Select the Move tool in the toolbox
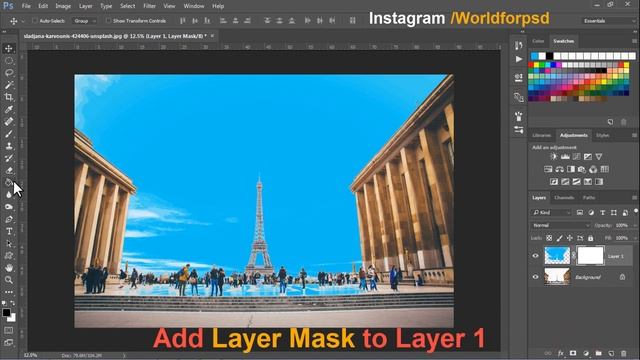The height and width of the screenshot is (360, 640). coord(9,49)
